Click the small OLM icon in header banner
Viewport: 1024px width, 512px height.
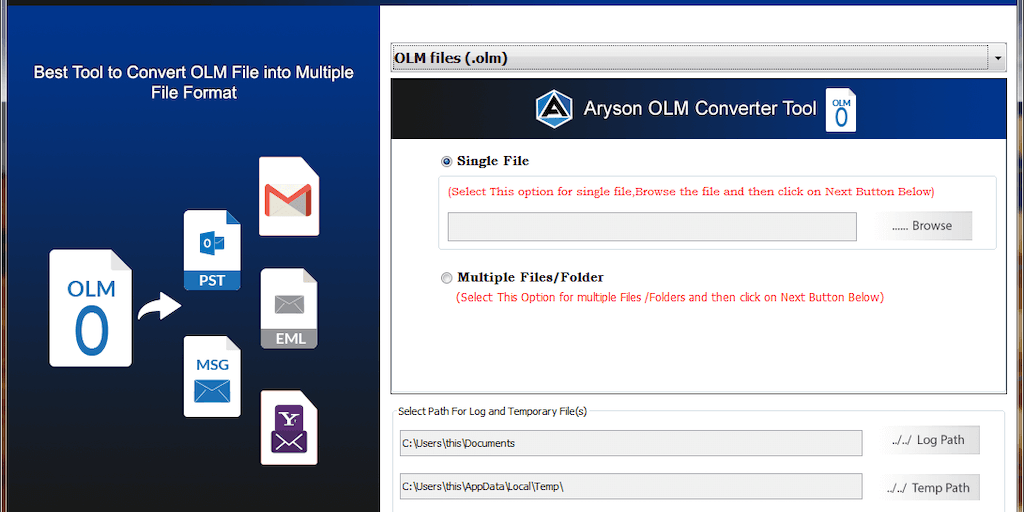[840, 110]
